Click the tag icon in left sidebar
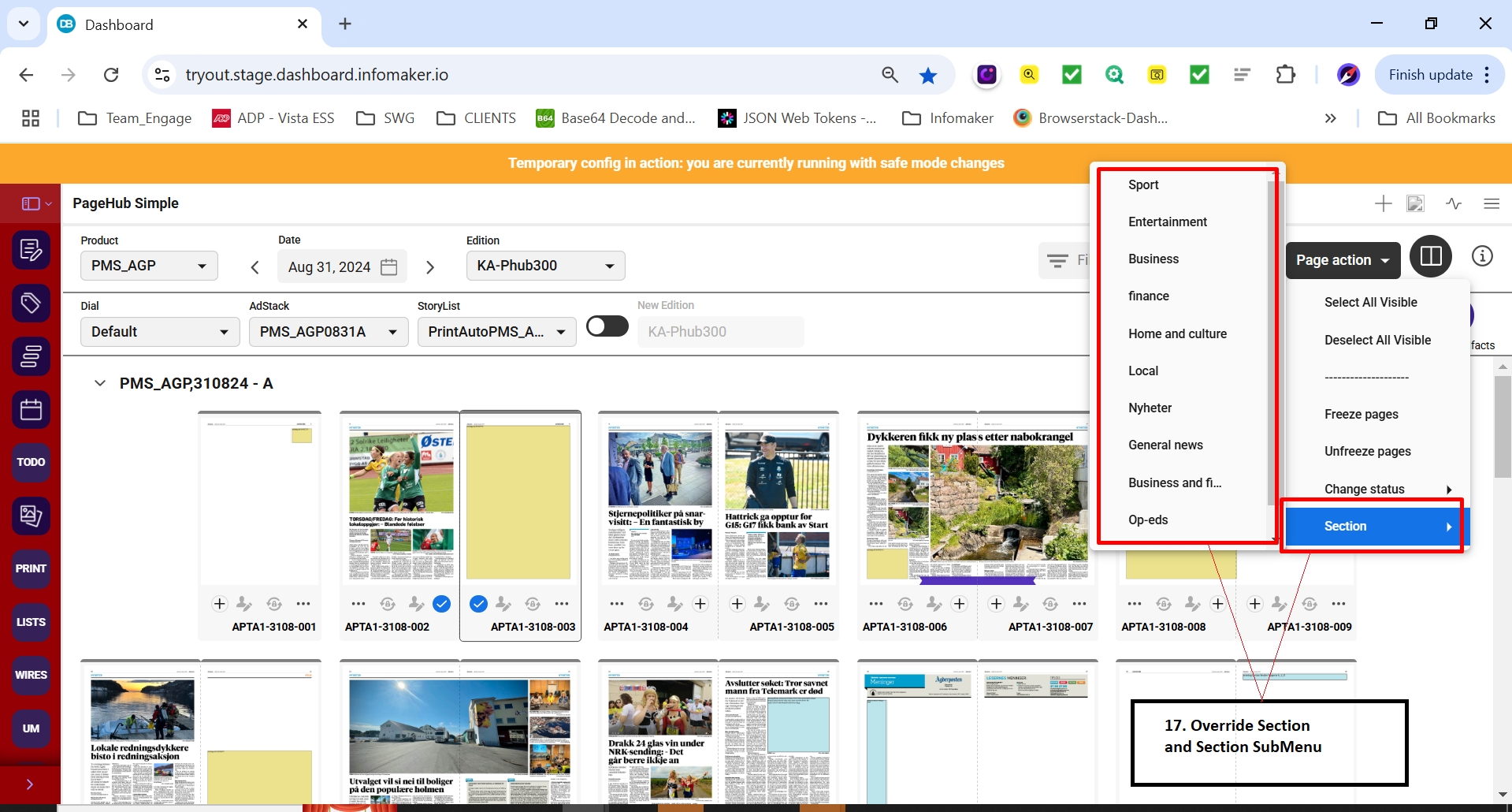Viewport: 1512px width, 812px height. pyautogui.click(x=31, y=304)
